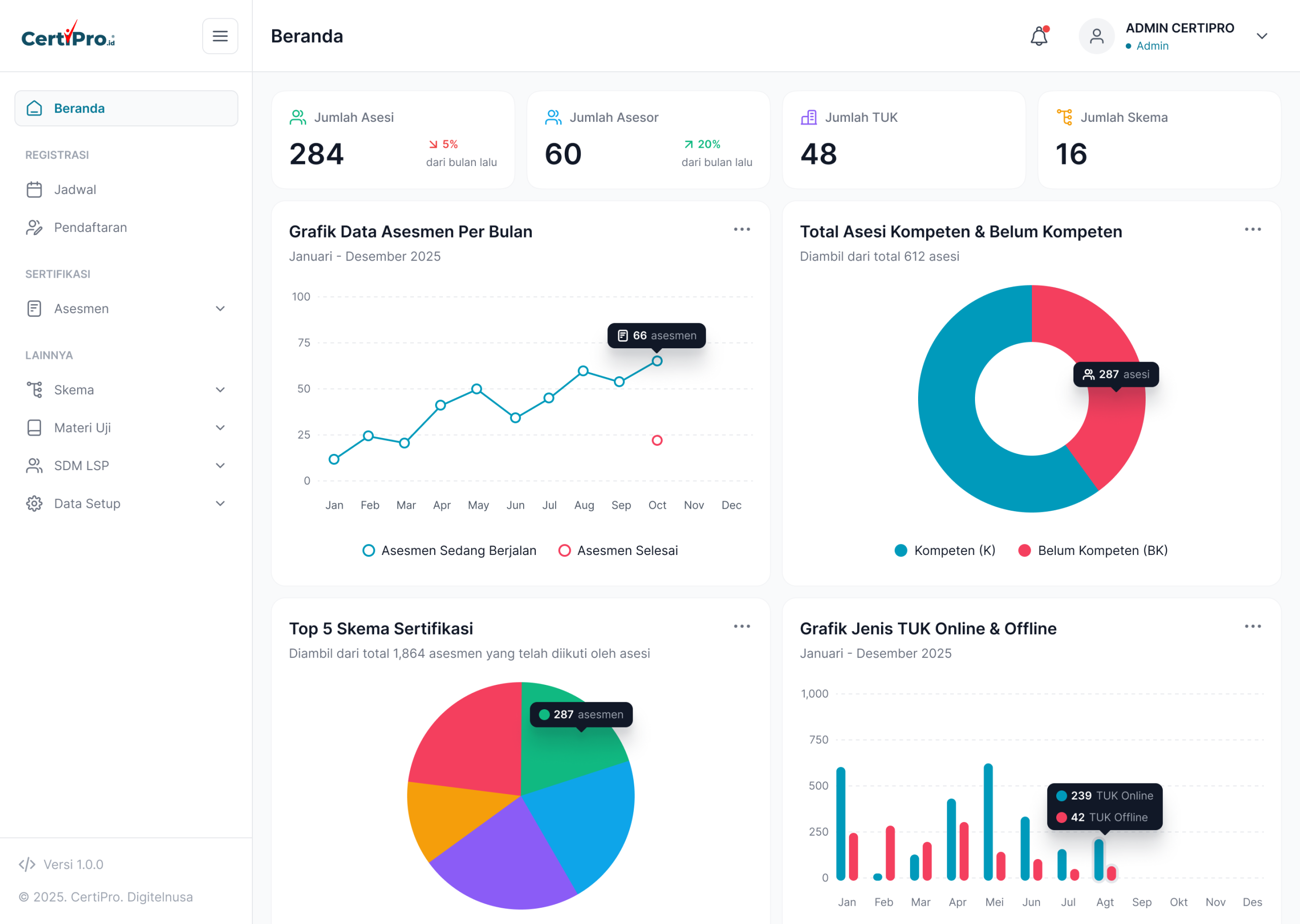This screenshot has height=924, width=1300.
Task: Expand the Asesmen sidebar submenu
Action: click(126, 308)
